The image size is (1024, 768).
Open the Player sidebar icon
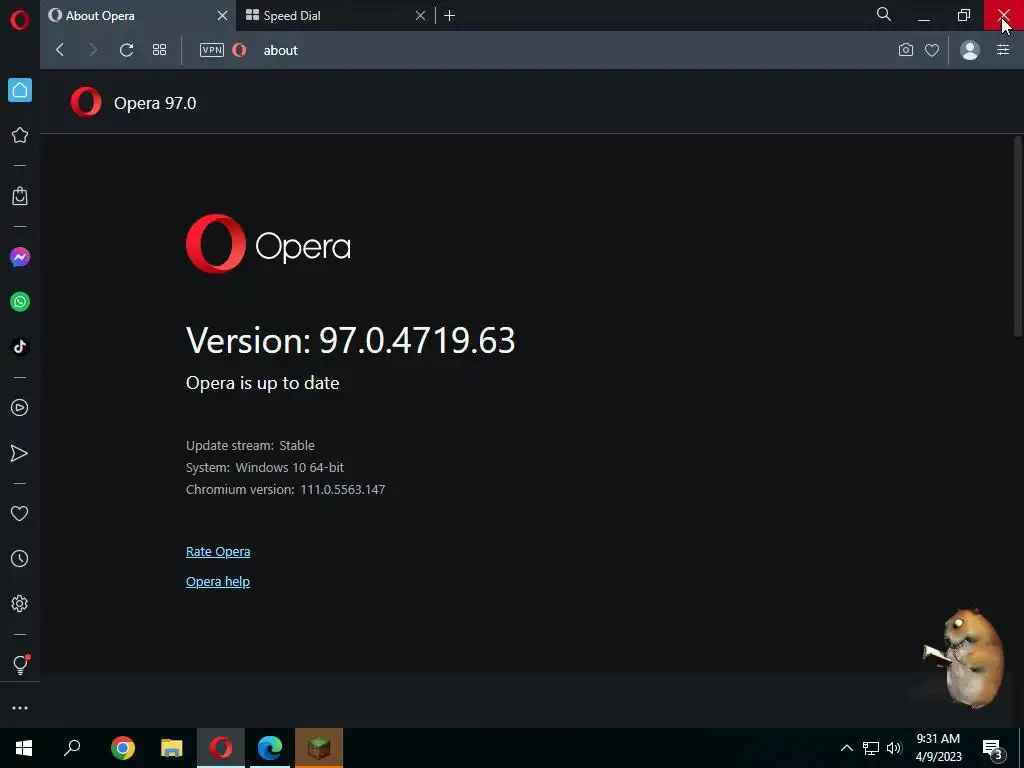[20, 408]
